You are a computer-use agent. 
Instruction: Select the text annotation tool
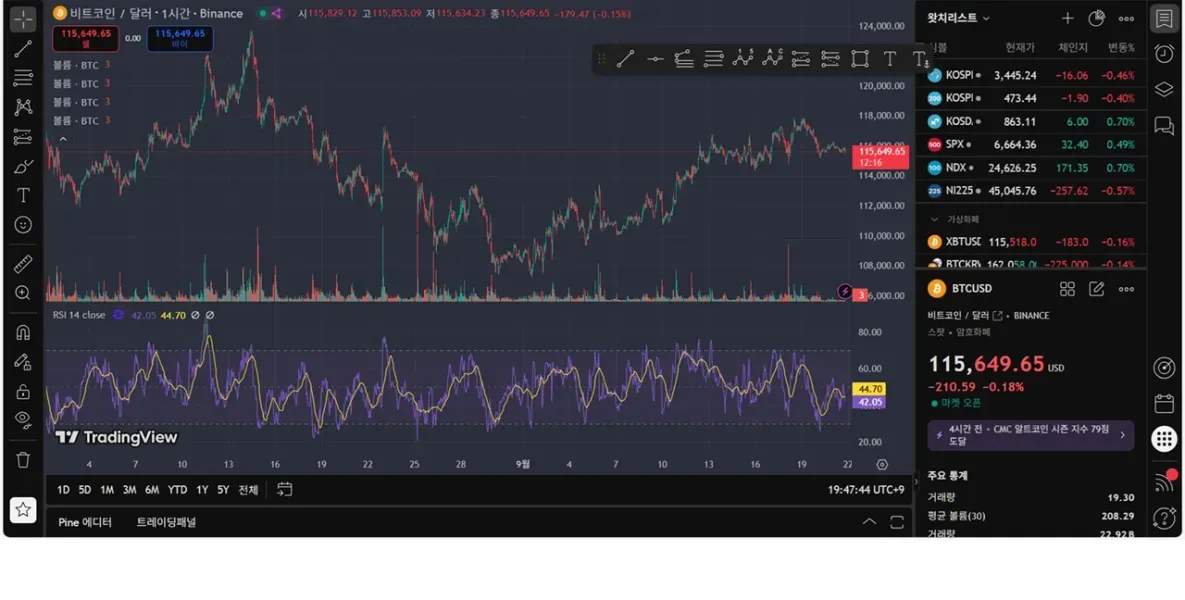pos(889,59)
